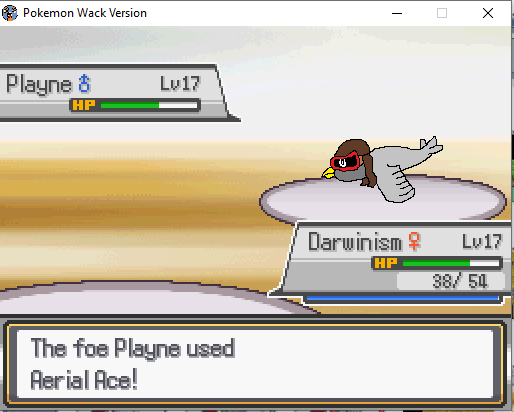
Task: Click the "Pokemon Wack Version" window title
Action: (x=85, y=13)
